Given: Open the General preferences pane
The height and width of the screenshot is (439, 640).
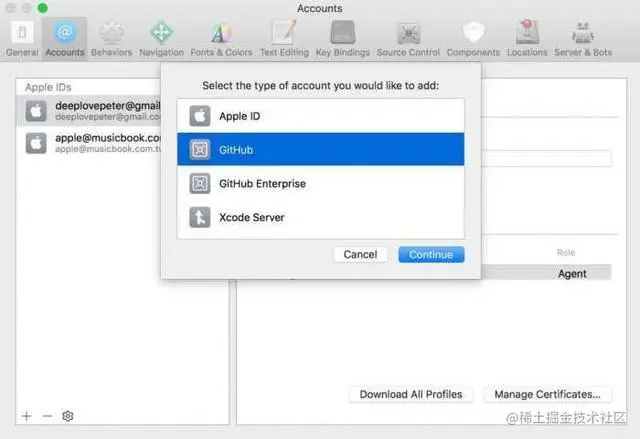Looking at the screenshot, I should (x=22, y=40).
